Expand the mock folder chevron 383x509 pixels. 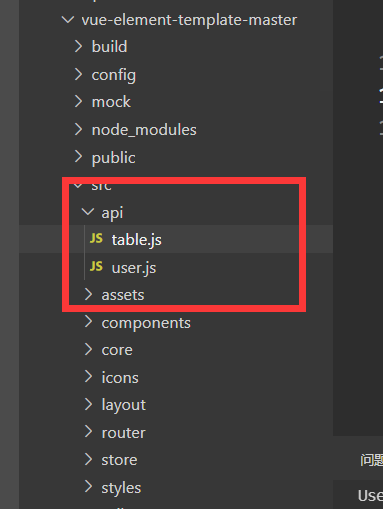[x=78, y=101]
